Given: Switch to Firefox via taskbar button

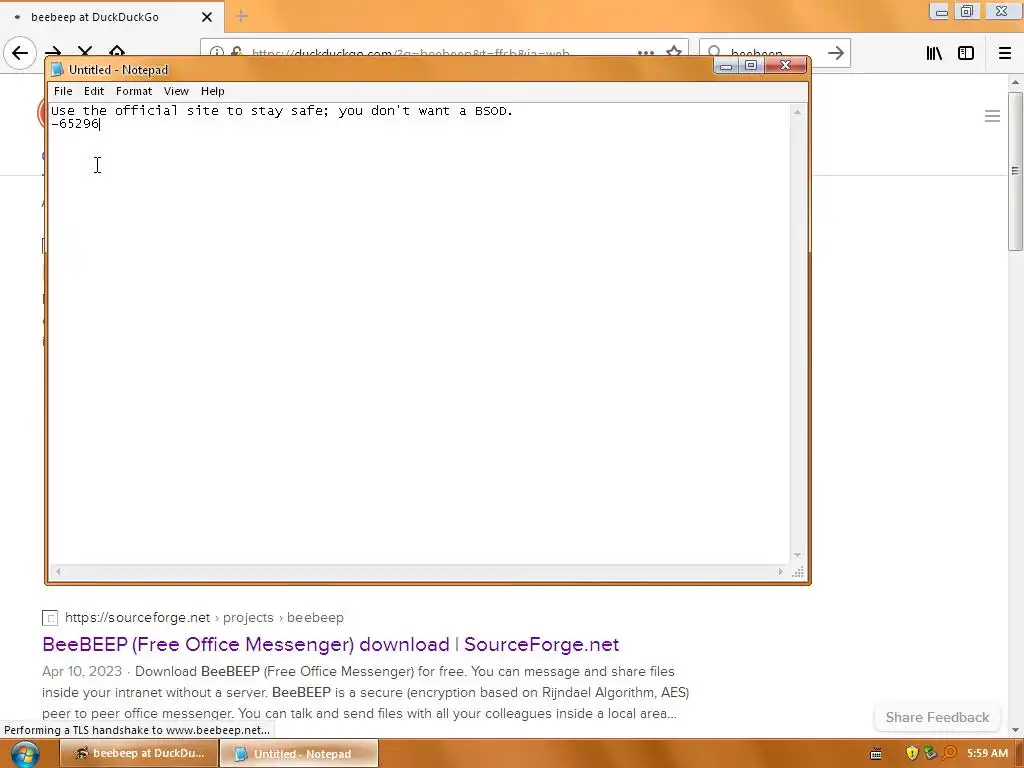Looking at the screenshot, I should (x=139, y=754).
